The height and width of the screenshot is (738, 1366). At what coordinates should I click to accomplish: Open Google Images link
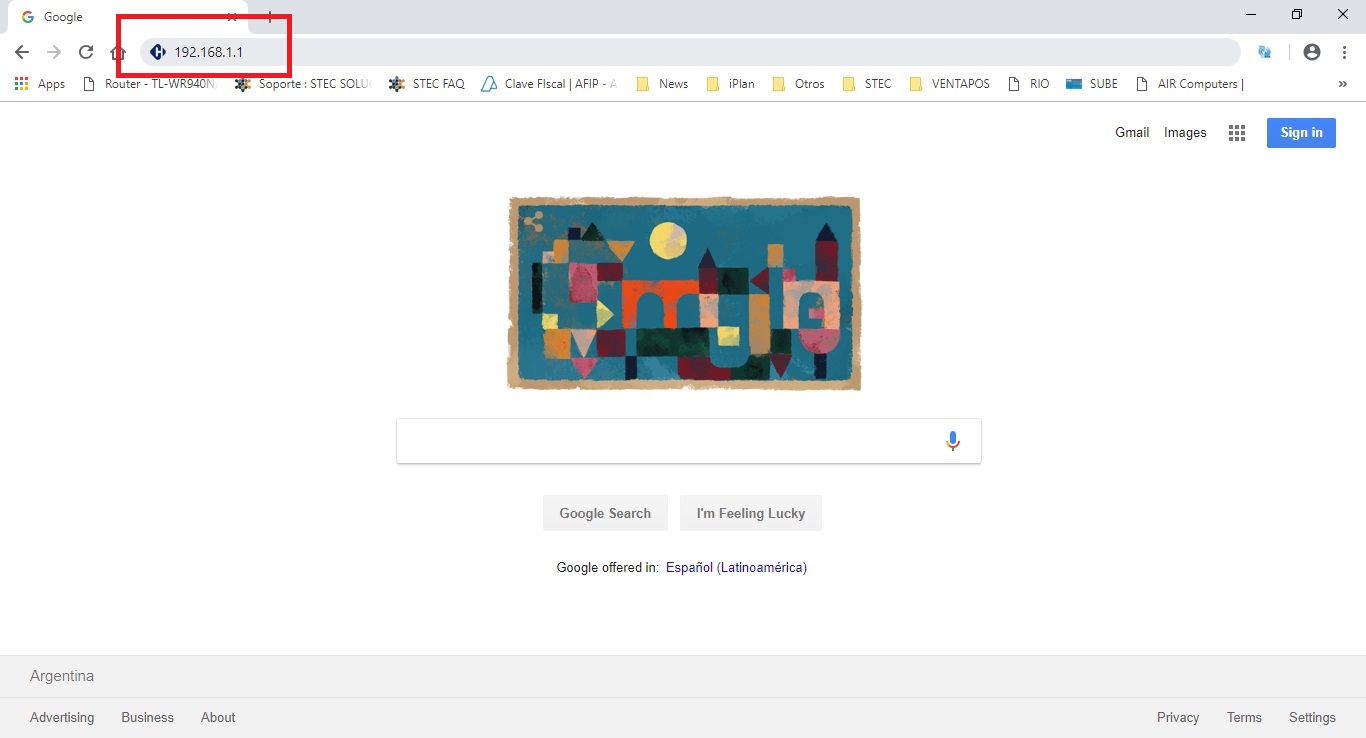pyautogui.click(x=1185, y=132)
